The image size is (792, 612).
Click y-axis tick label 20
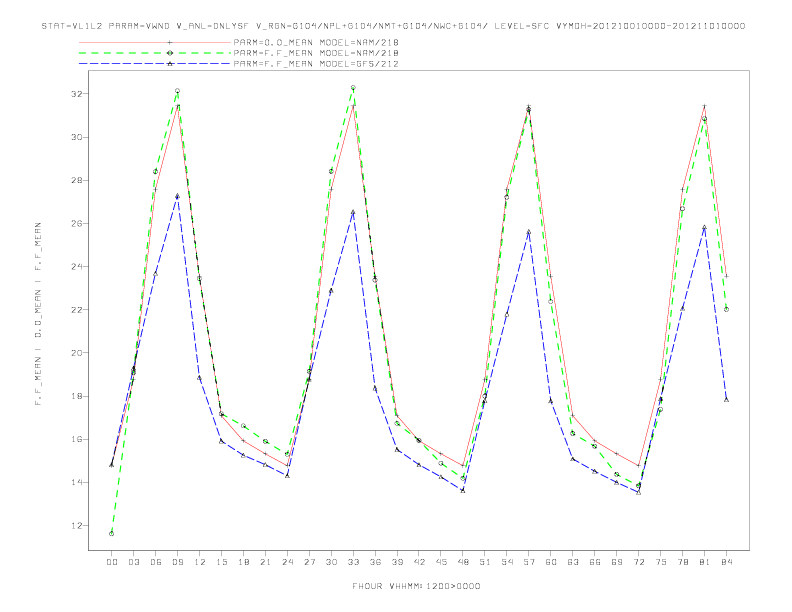77,353
